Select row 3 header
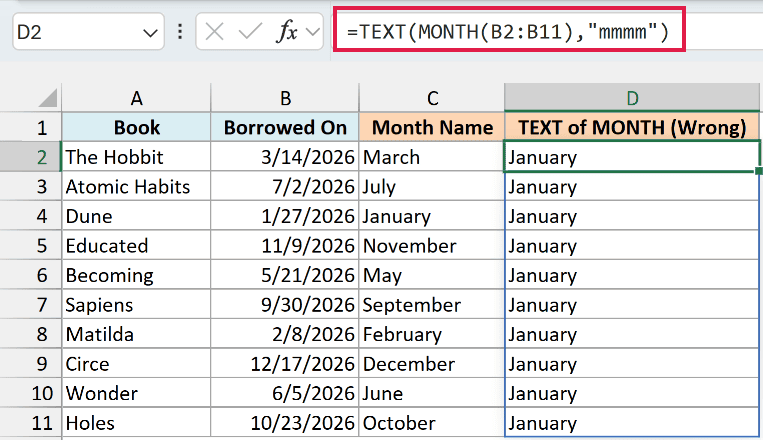This screenshot has width=763, height=440. tap(31, 186)
